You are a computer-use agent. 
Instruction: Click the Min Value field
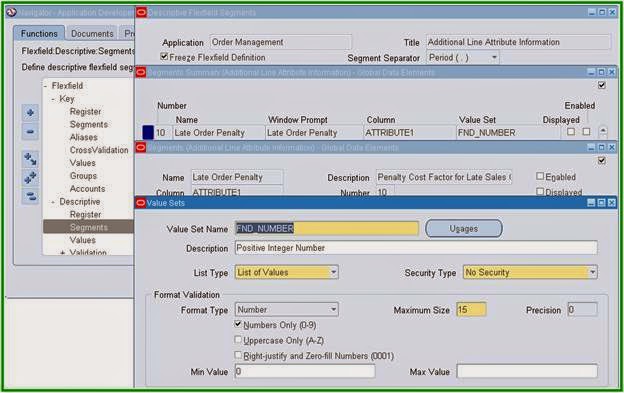[x=304, y=372]
